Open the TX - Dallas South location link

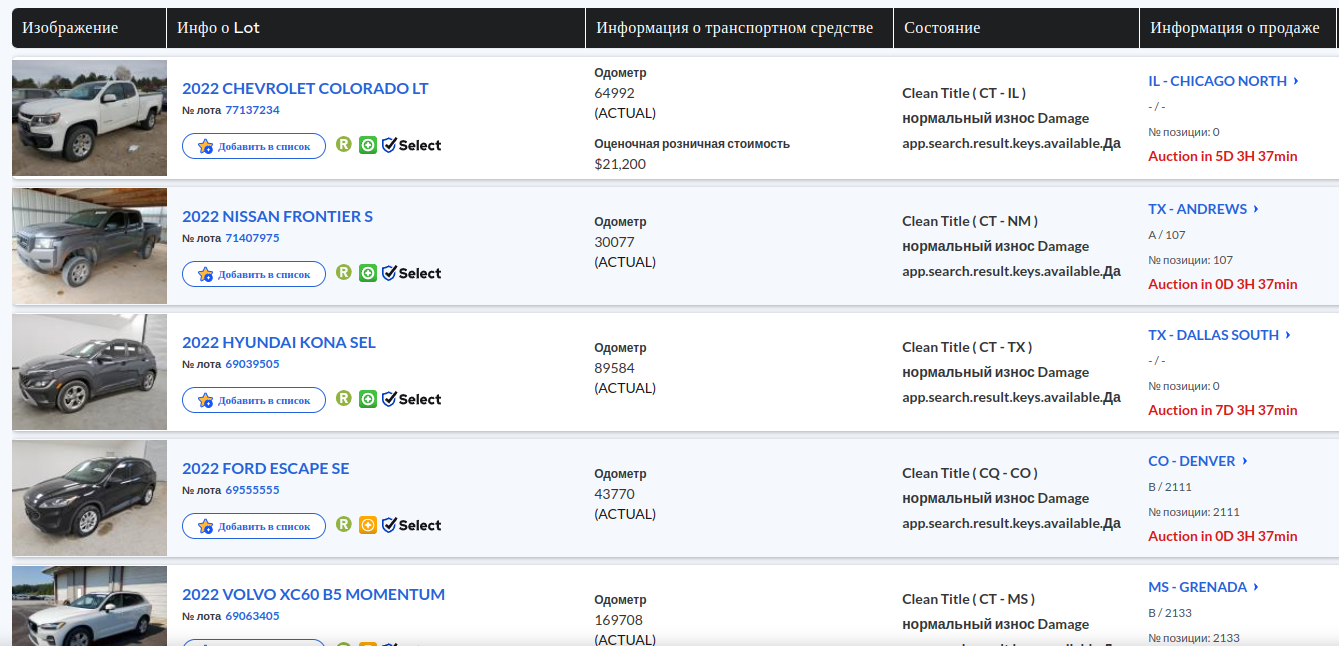click(1219, 335)
